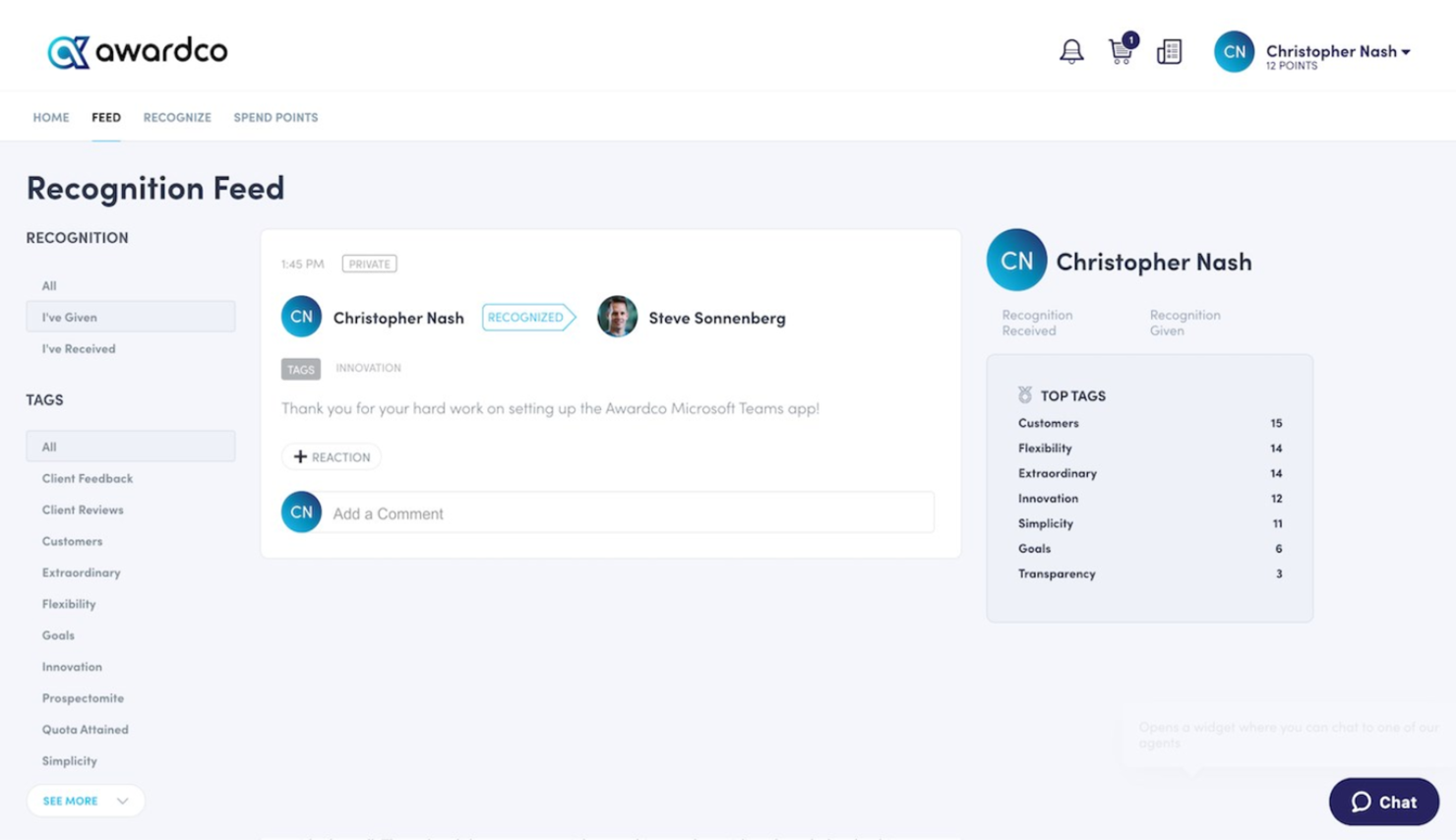
Task: Click Flexibility row in Top Tags
Action: point(1150,448)
